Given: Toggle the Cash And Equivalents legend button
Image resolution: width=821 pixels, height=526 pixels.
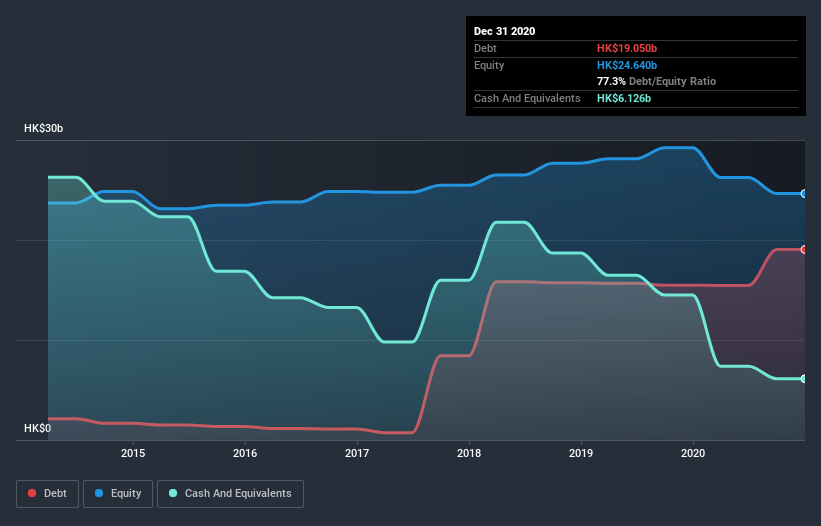Looking at the screenshot, I should [230, 494].
